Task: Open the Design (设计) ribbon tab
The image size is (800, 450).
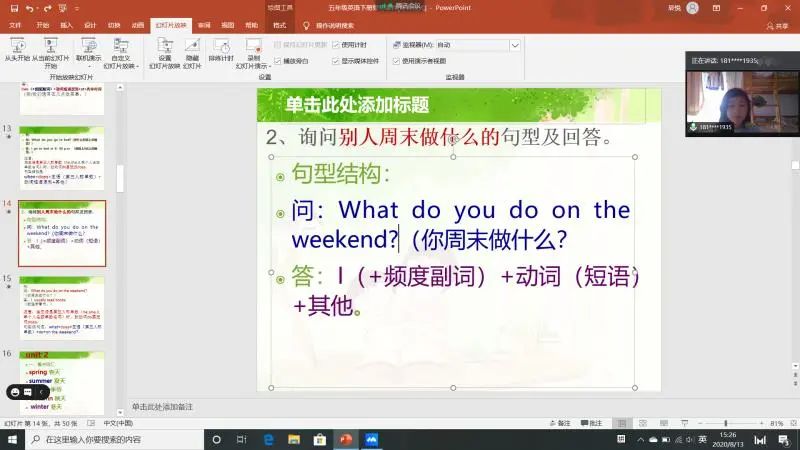Action: [90, 23]
